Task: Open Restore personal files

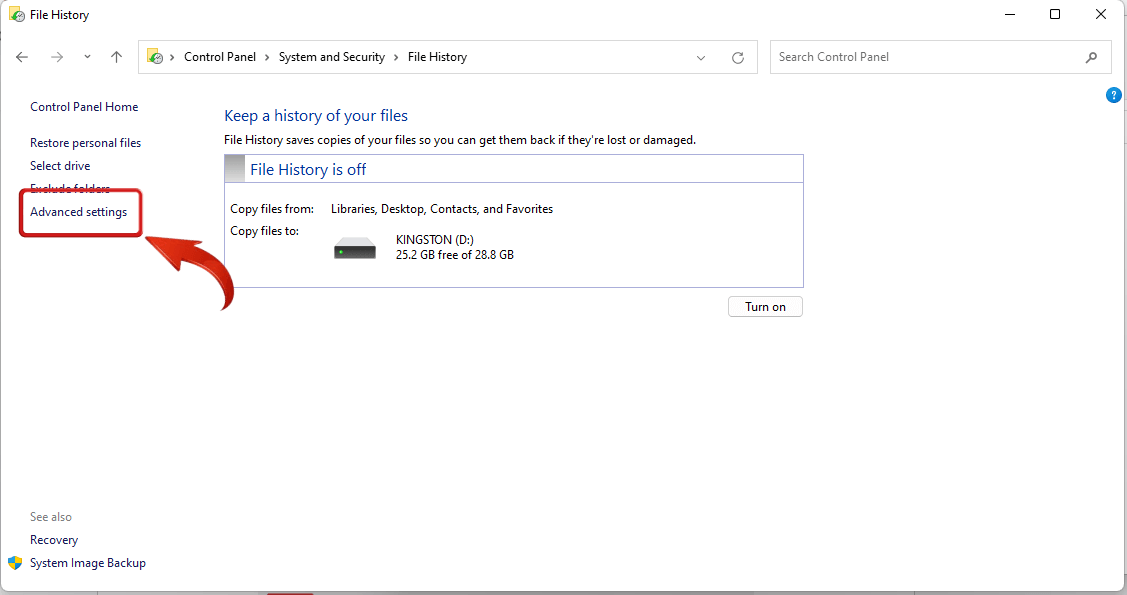Action: point(85,142)
